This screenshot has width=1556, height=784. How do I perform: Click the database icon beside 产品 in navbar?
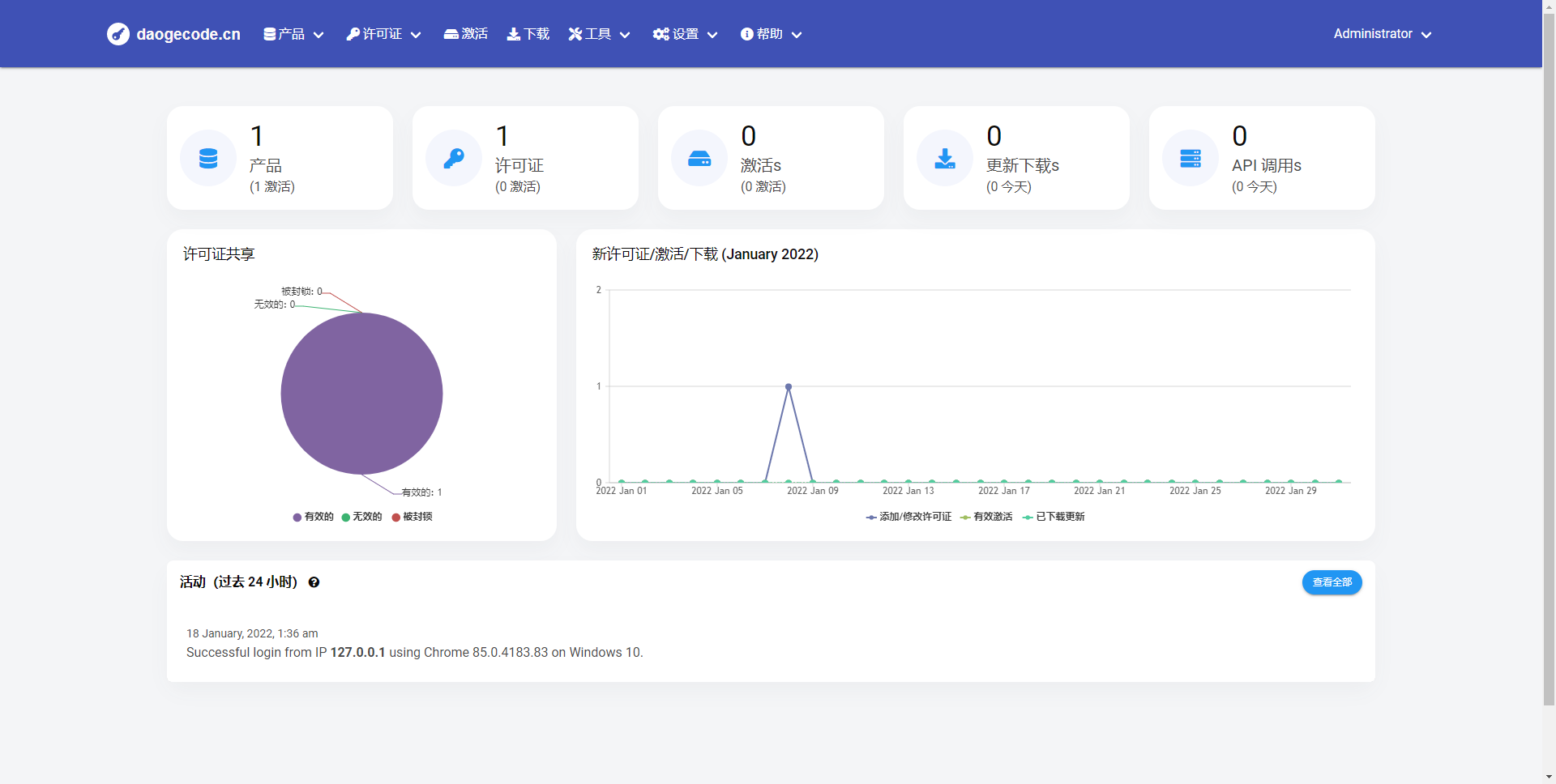click(x=269, y=34)
